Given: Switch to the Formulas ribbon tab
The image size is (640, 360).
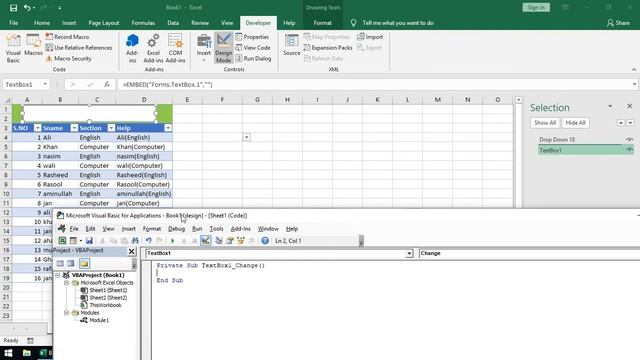Looking at the screenshot, I should point(143,23).
